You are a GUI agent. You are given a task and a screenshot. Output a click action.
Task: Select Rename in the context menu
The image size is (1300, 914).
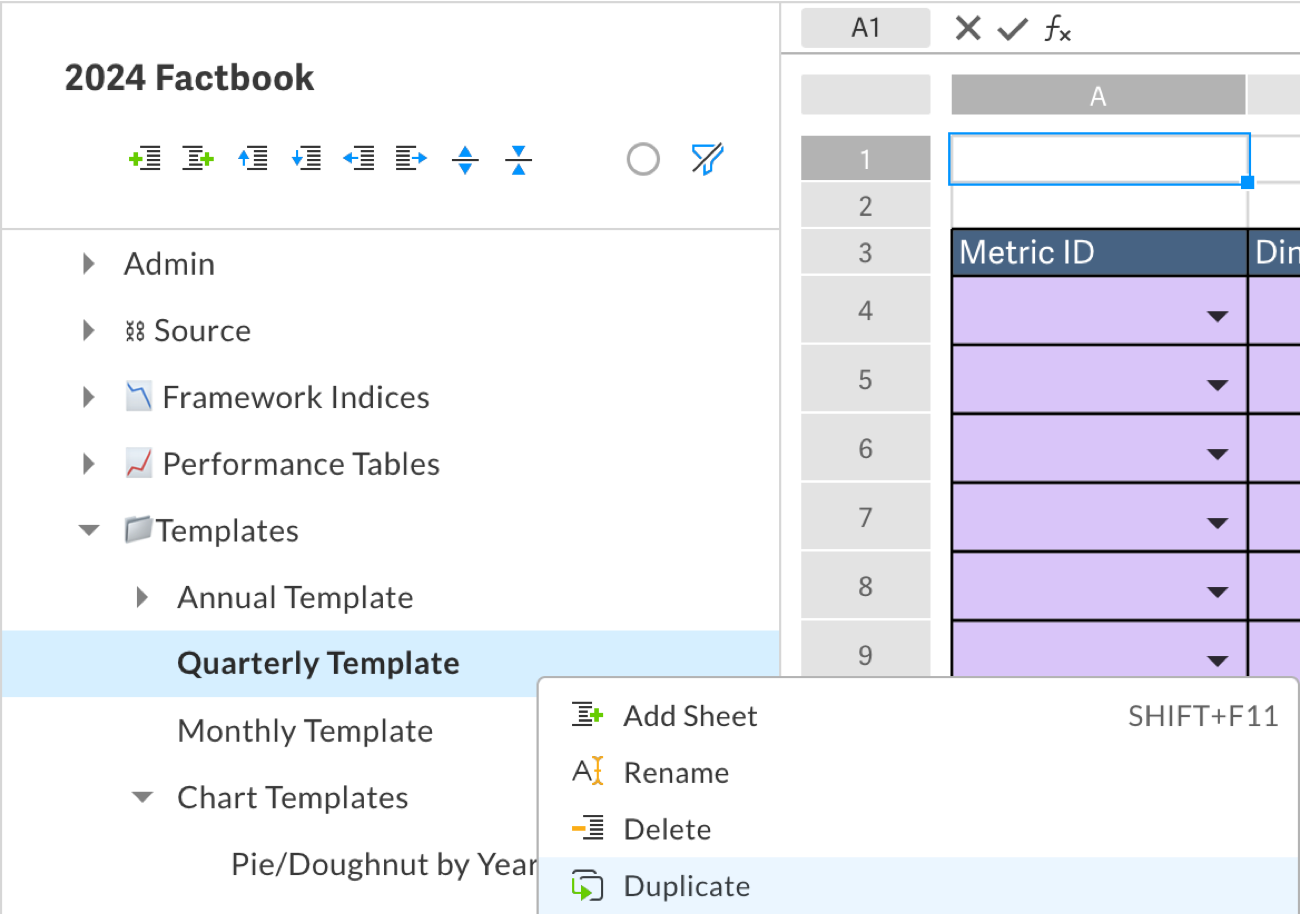(x=676, y=772)
